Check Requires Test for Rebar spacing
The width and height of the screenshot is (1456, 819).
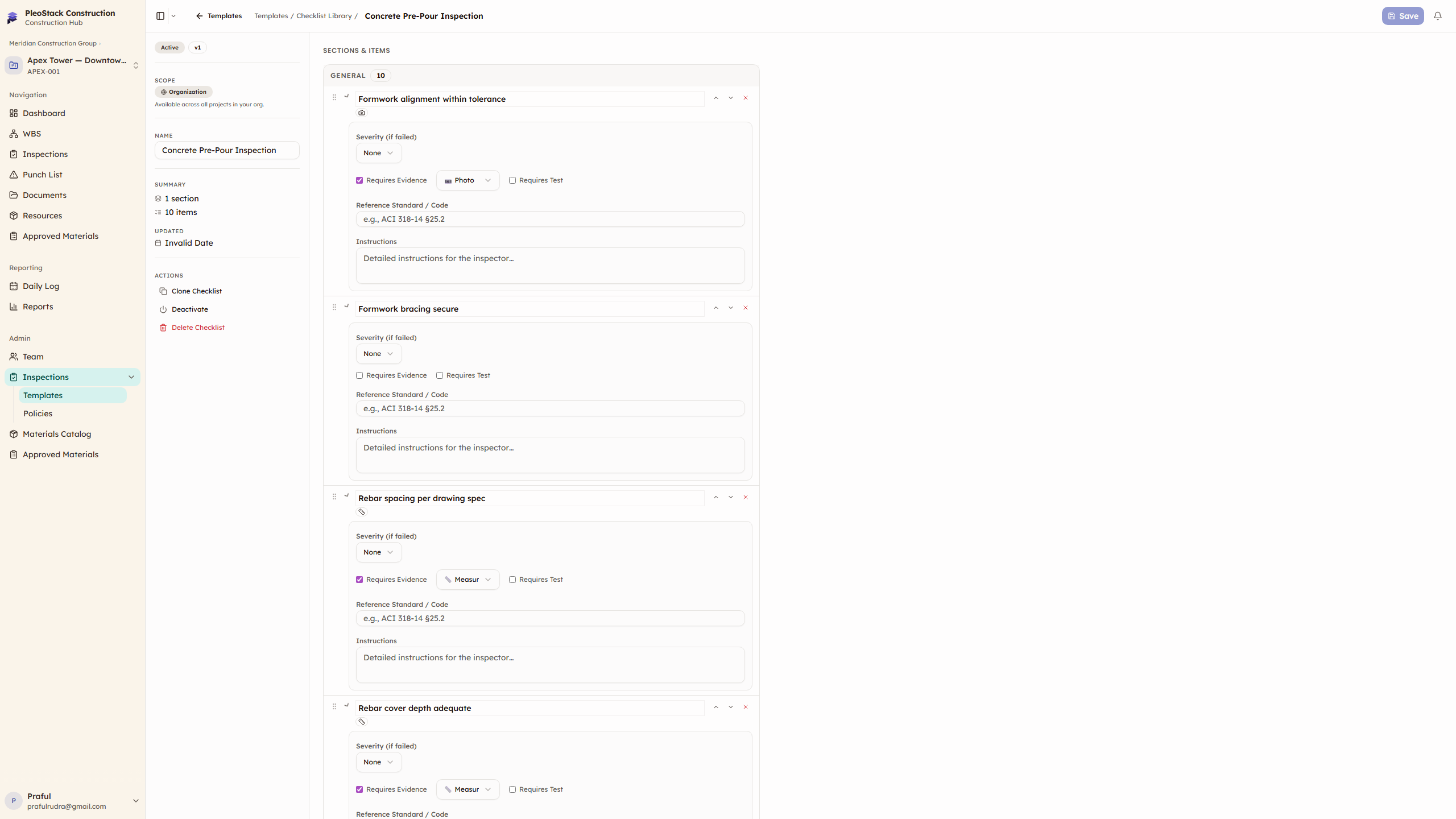click(512, 580)
